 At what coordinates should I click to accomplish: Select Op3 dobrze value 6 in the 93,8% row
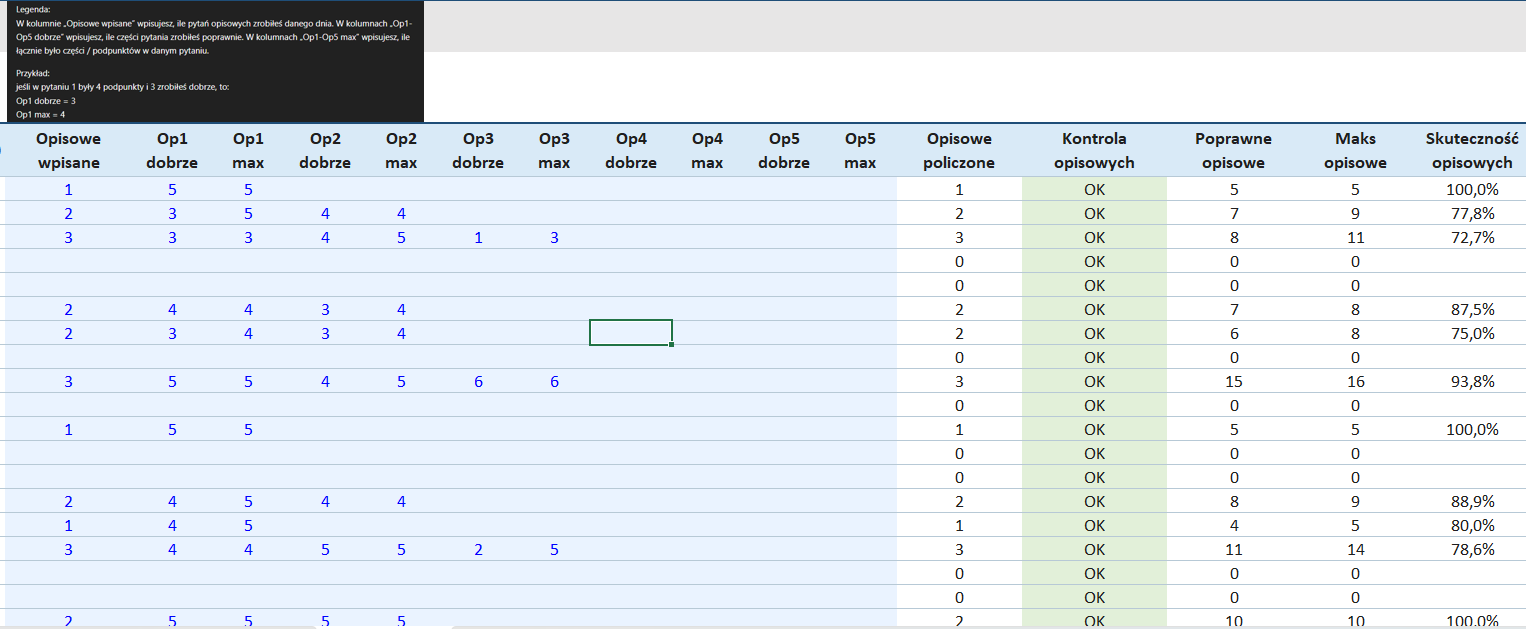pos(478,381)
